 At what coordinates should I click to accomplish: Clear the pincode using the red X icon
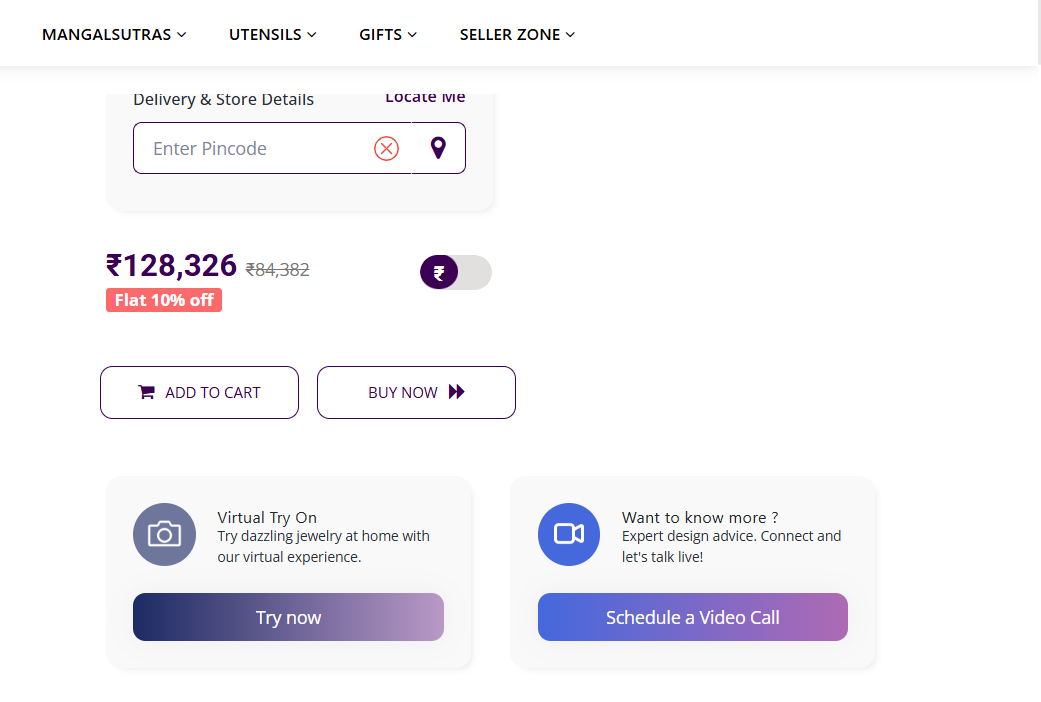387,148
